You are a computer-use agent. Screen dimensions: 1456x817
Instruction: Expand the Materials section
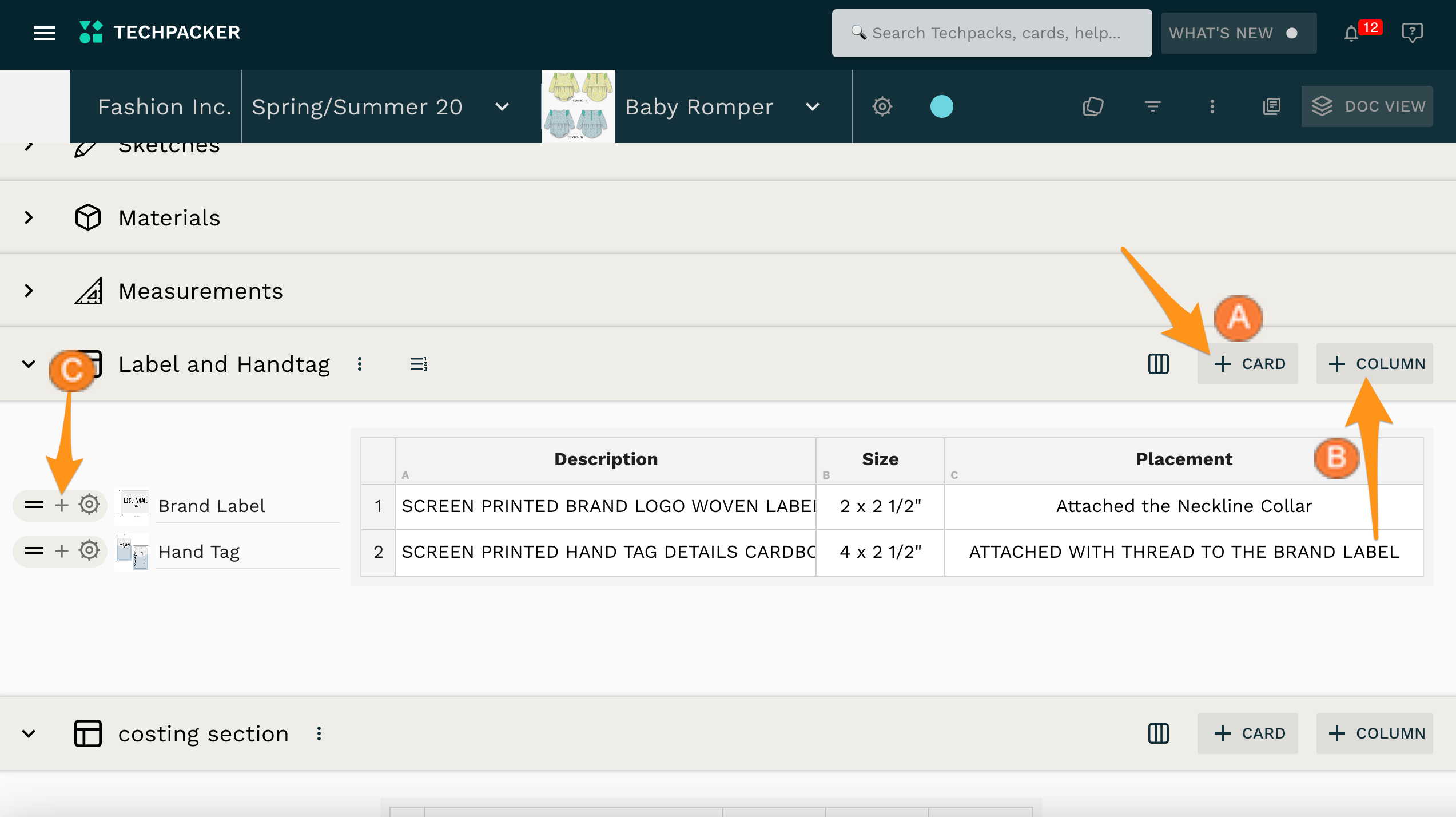28,217
